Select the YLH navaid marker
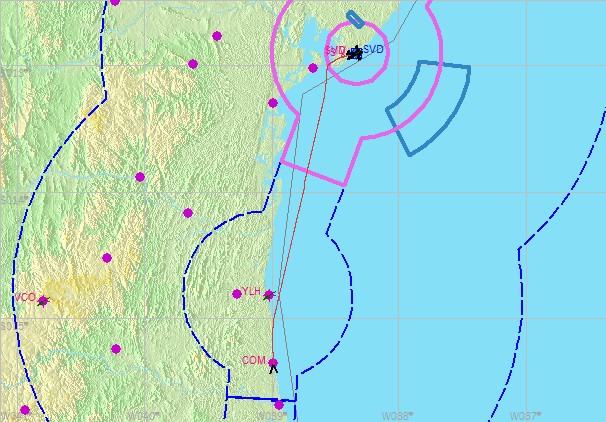Image resolution: width=606 pixels, height=422 pixels. click(x=269, y=294)
